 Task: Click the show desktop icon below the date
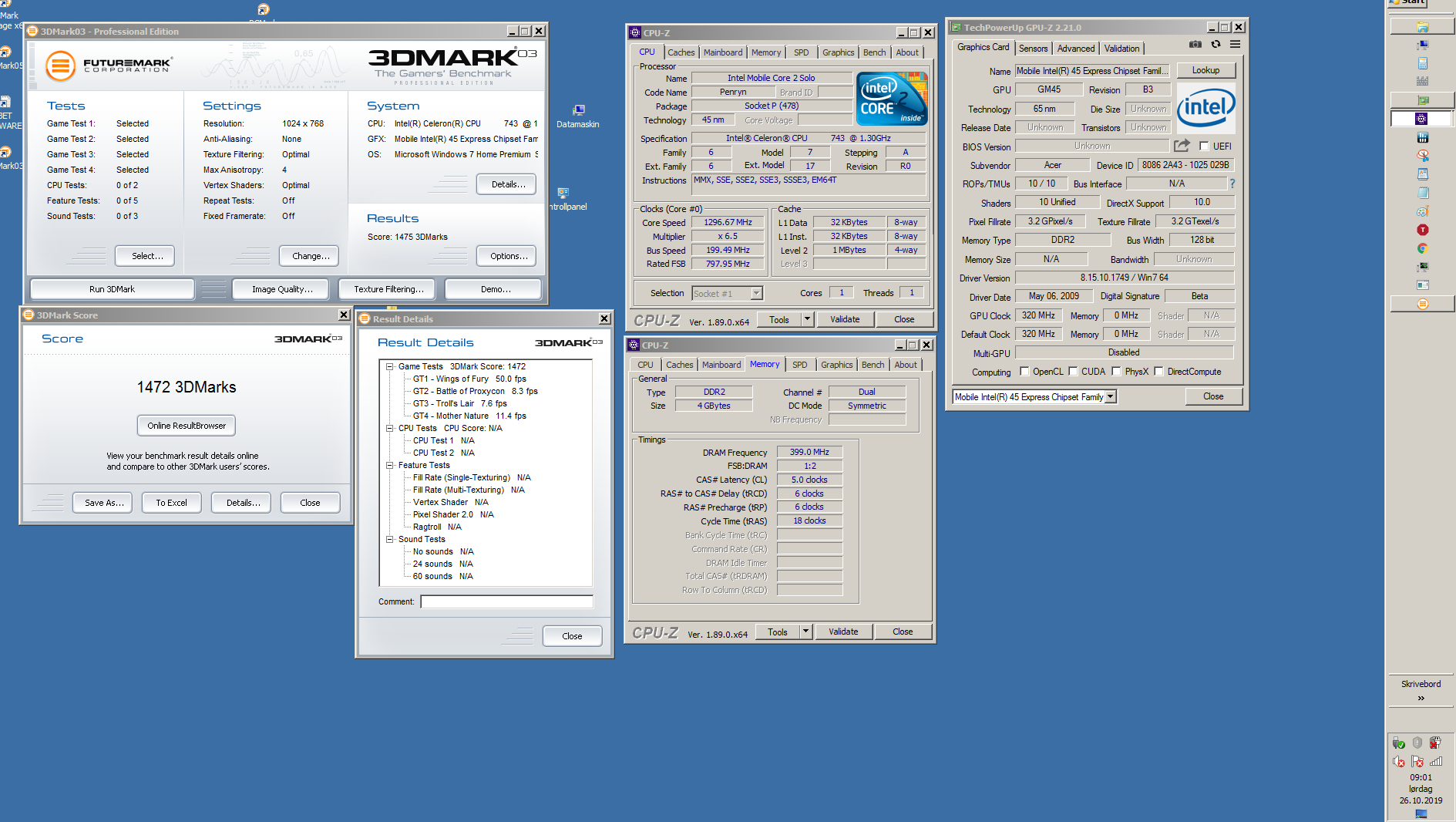click(x=1421, y=814)
